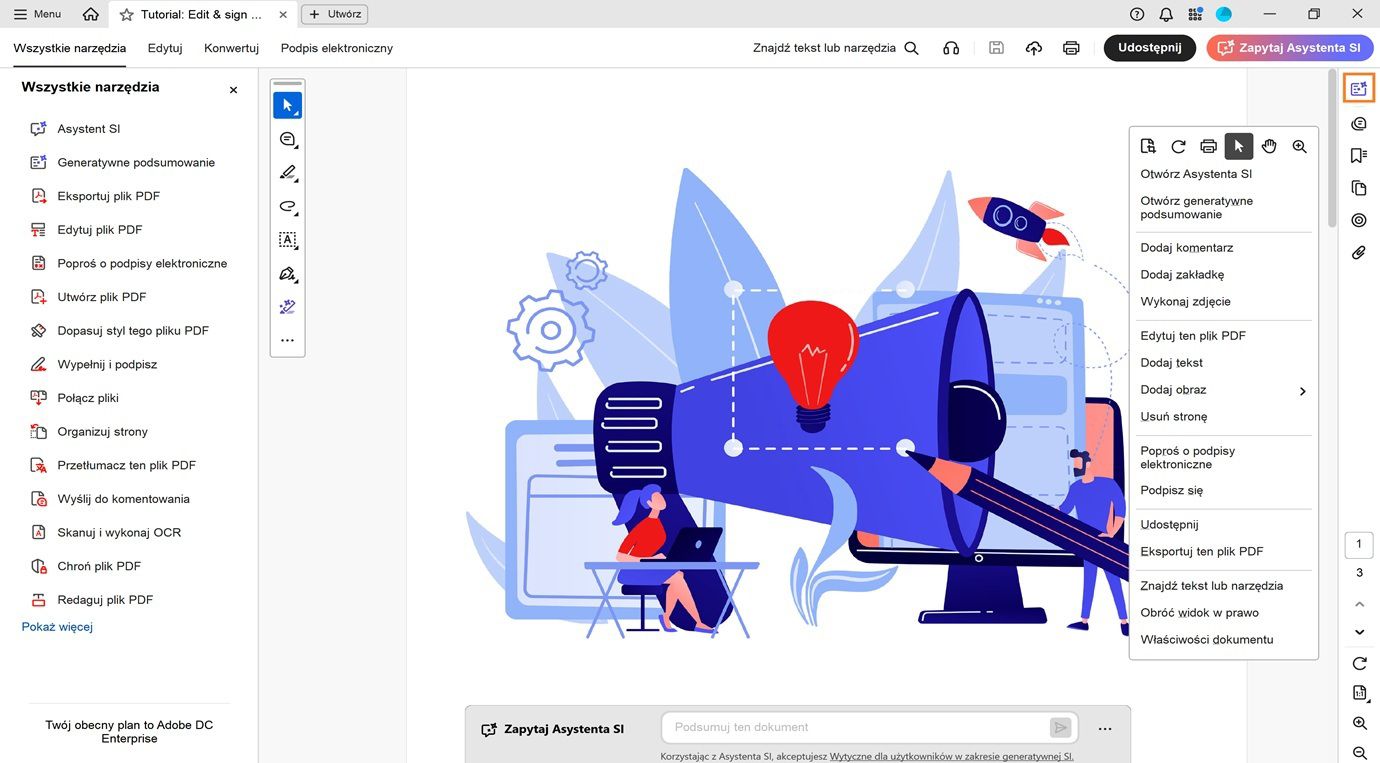
Task: Go to Home via the house icon
Action: point(91,14)
